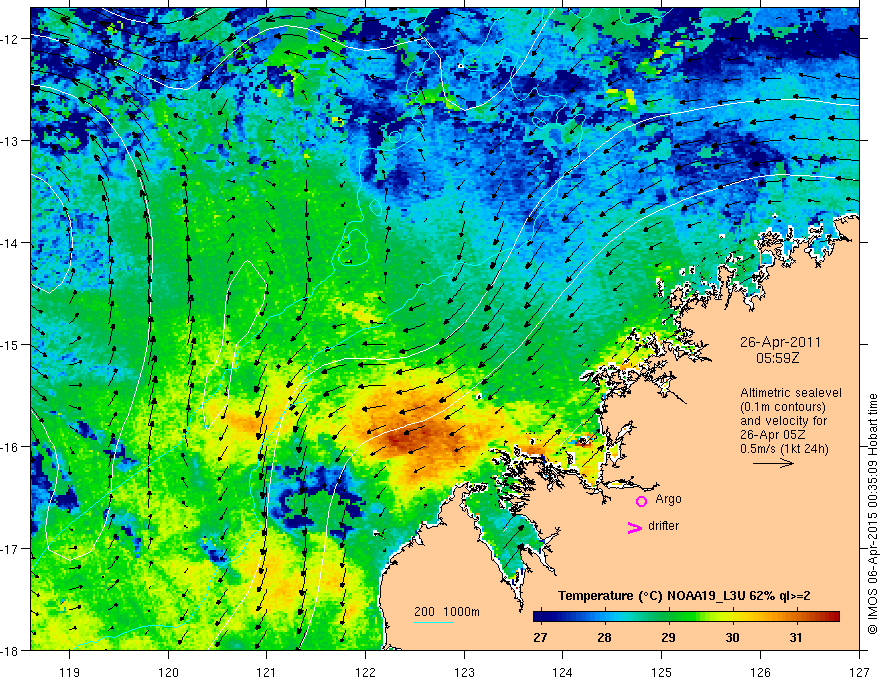Click latitude axis label -16
The image size is (880, 680).
click(10, 447)
